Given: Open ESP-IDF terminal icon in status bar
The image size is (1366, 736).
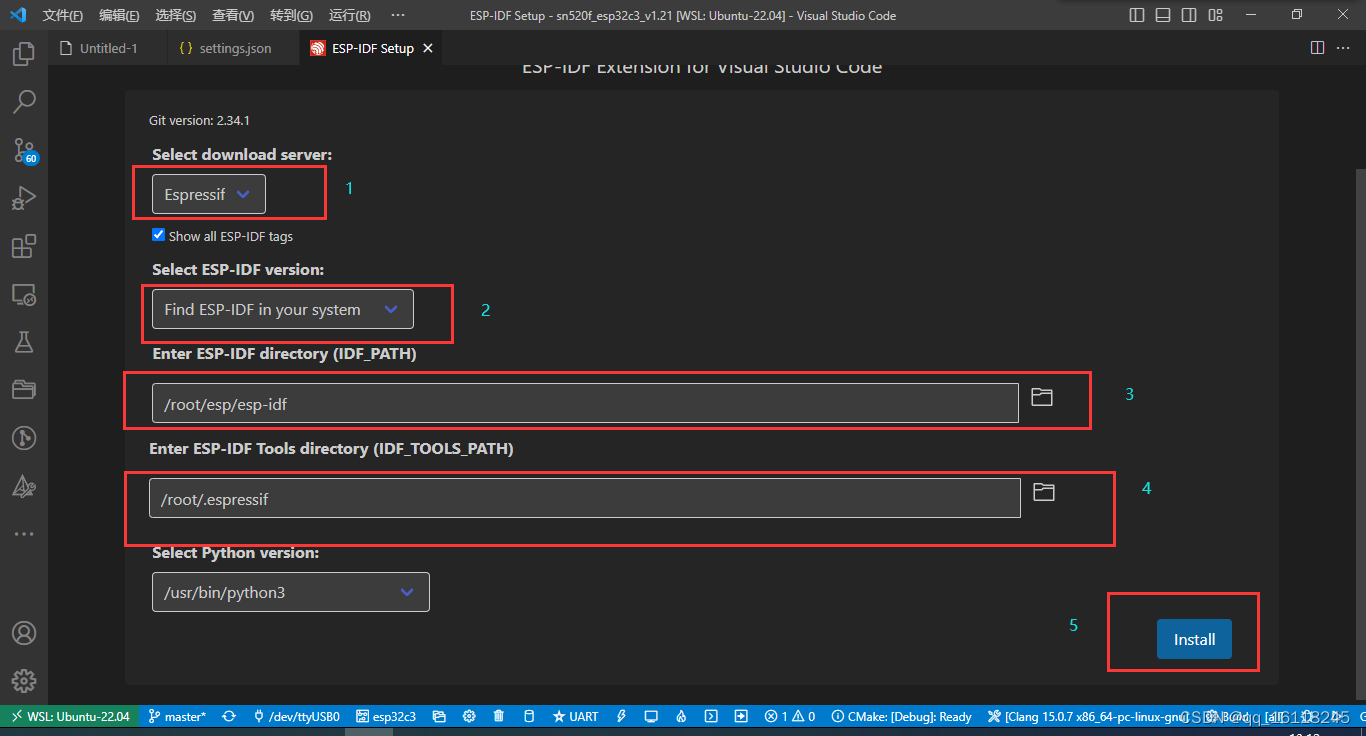Looking at the screenshot, I should (711, 716).
